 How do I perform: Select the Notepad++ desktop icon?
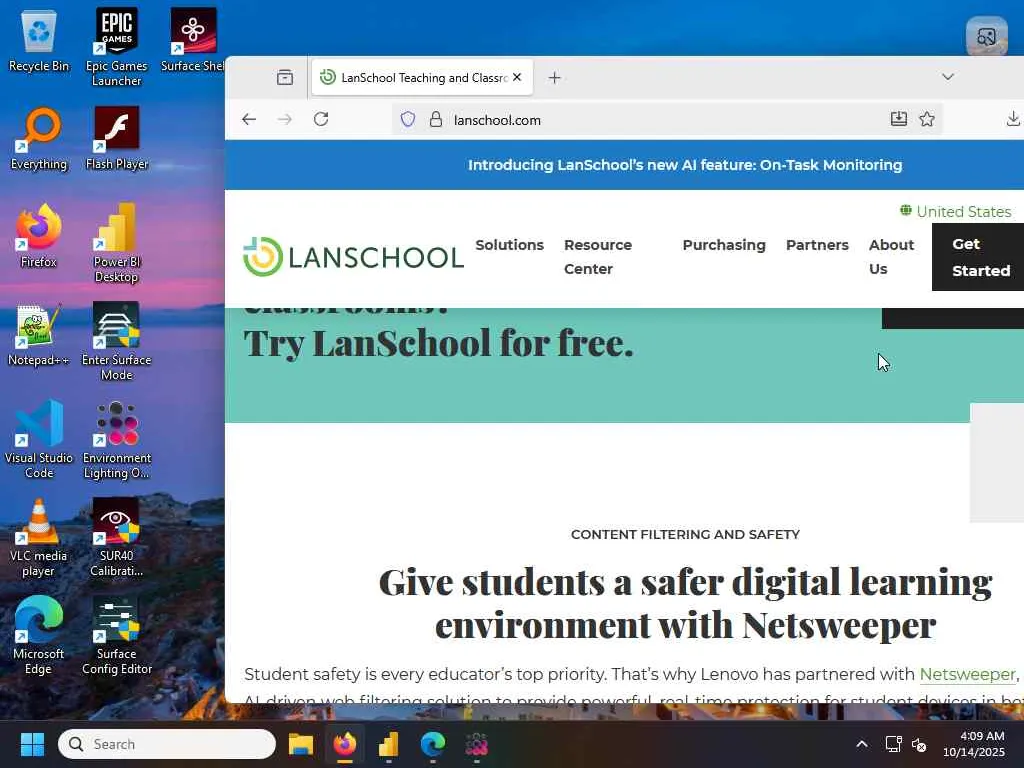(39, 334)
